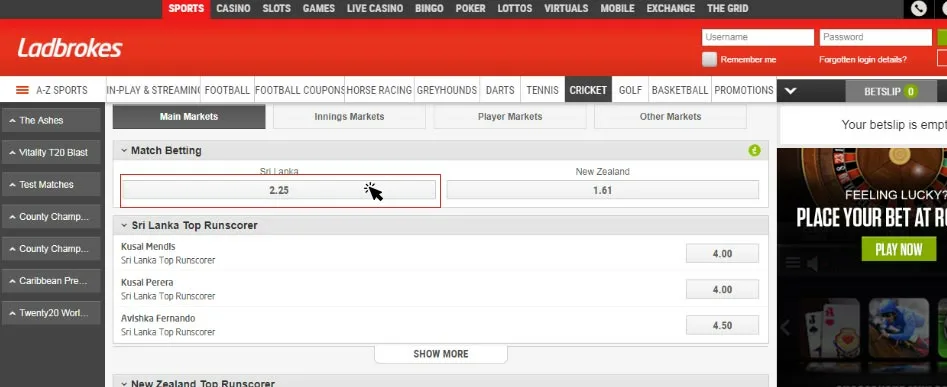Click the casino ad mute speaker icon
This screenshot has height=387, width=947.
[812, 263]
